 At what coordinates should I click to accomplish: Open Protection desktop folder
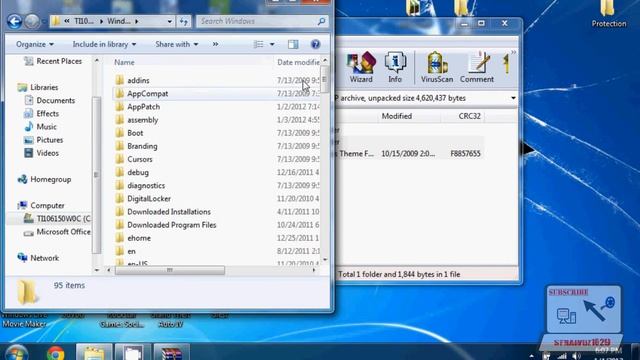point(608,14)
